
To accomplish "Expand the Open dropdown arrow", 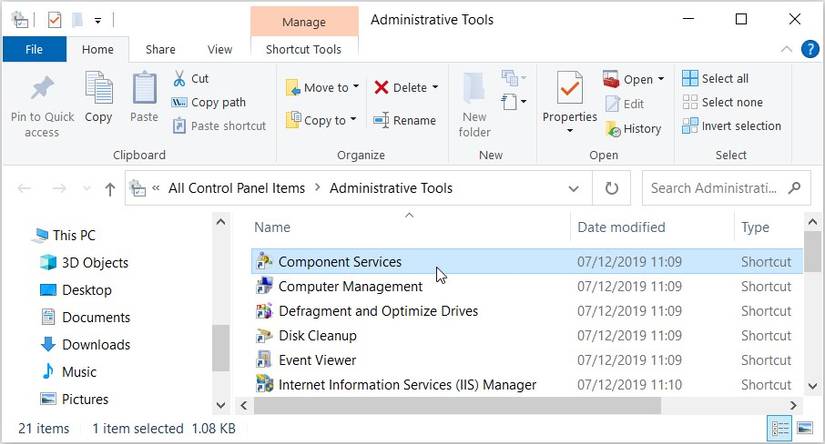I will 661,79.
